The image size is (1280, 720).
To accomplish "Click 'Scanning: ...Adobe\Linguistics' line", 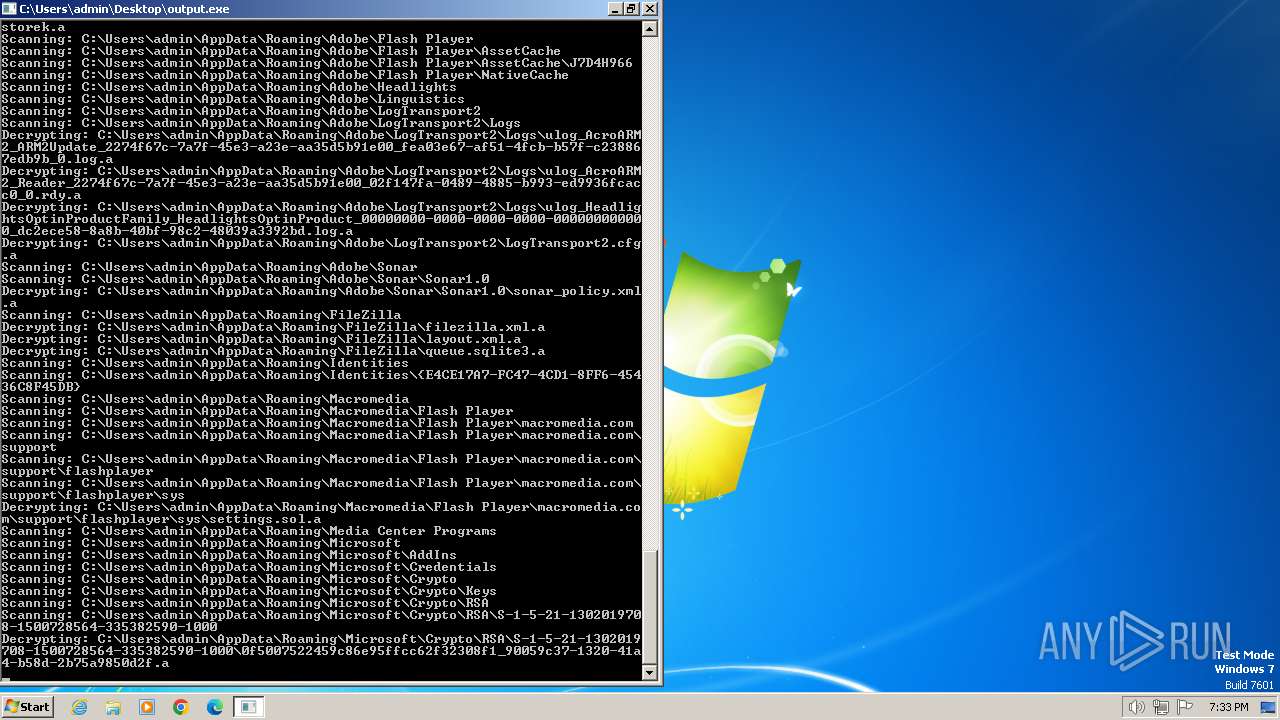I will pyautogui.click(x=233, y=99).
